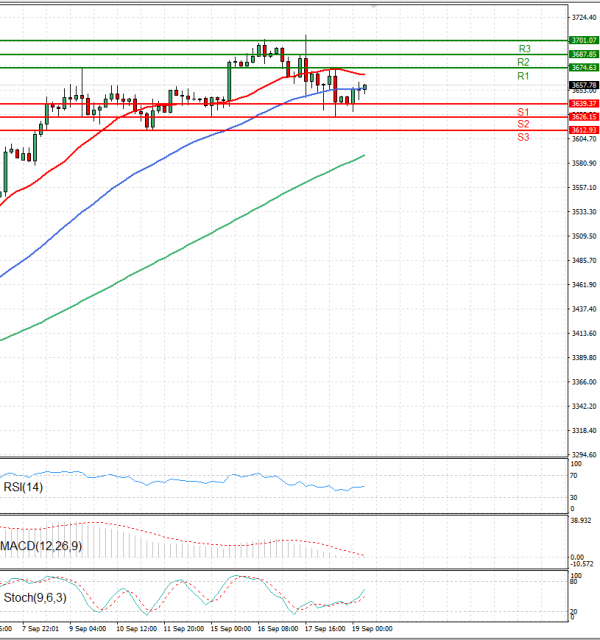This screenshot has height=640, width=600.
Task: Click the 3687.85 resistance price label
Action: pyautogui.click(x=584, y=54)
